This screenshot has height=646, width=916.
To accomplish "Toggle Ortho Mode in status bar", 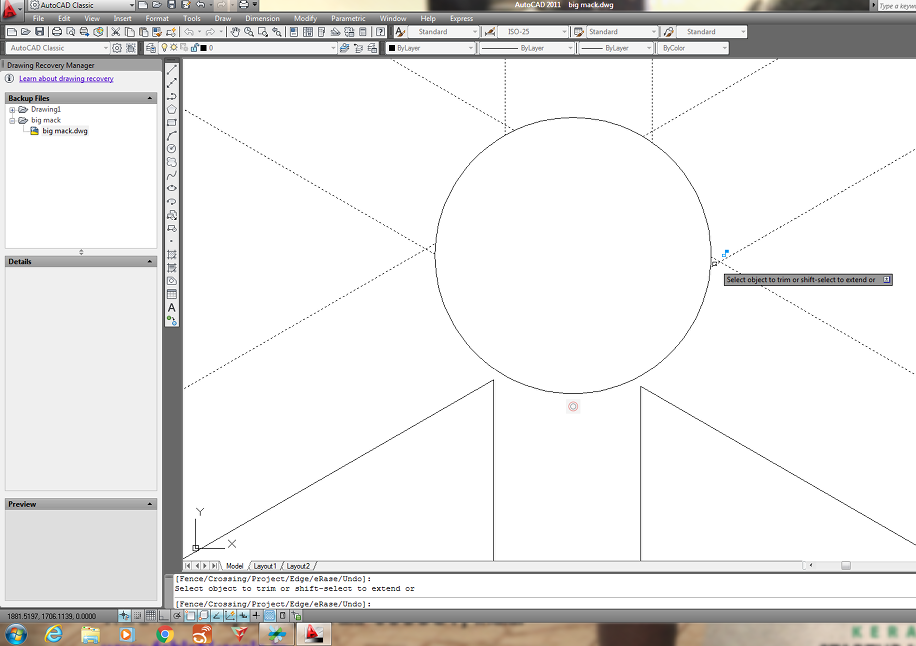I will tap(164, 616).
